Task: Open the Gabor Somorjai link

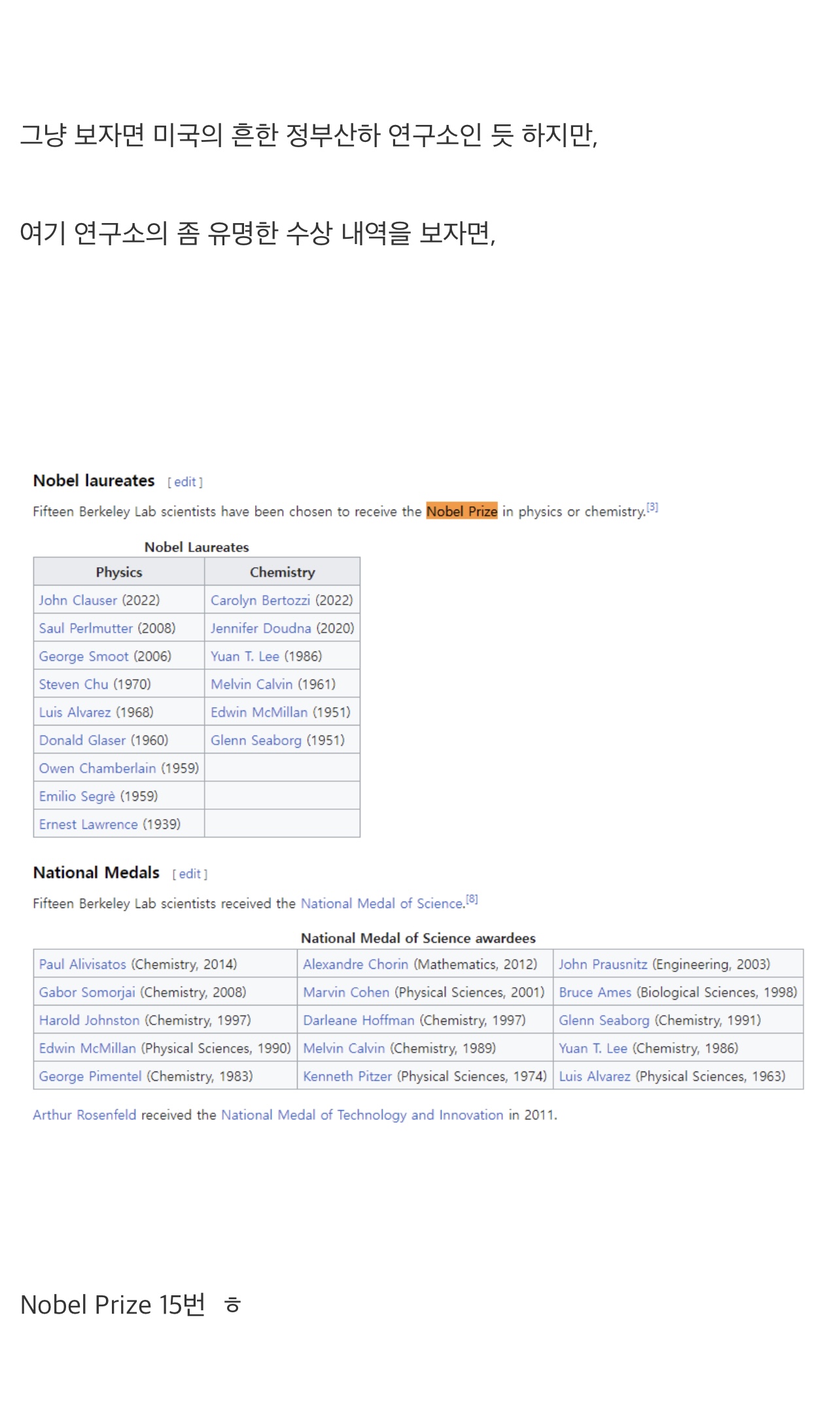Action: coord(87,992)
